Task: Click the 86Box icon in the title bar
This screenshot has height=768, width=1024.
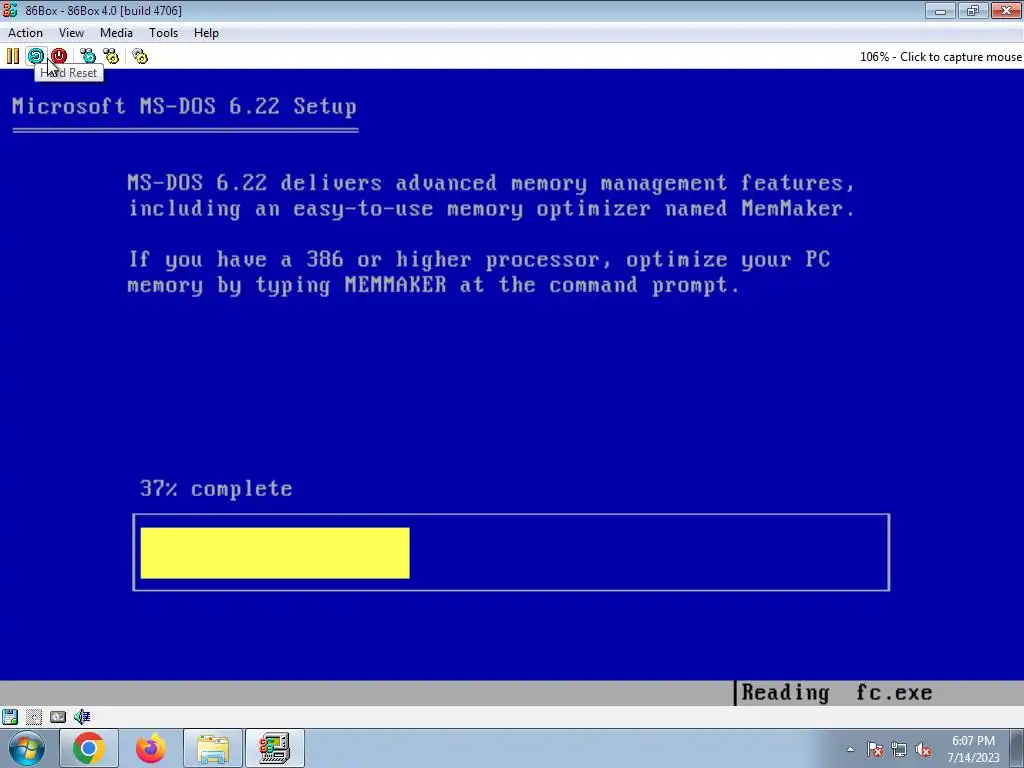Action: (10, 10)
